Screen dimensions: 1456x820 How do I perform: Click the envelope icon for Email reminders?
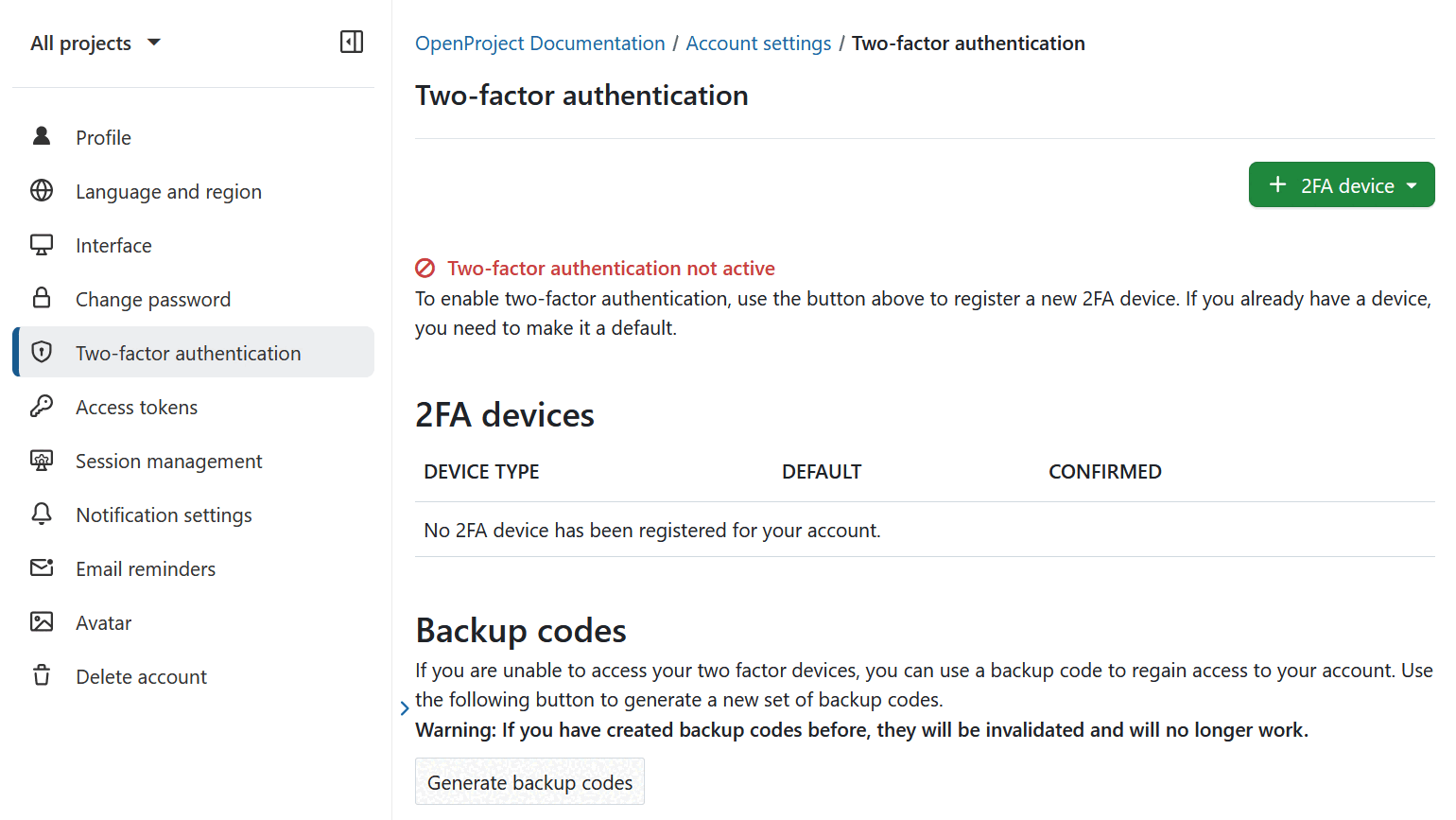coord(42,567)
